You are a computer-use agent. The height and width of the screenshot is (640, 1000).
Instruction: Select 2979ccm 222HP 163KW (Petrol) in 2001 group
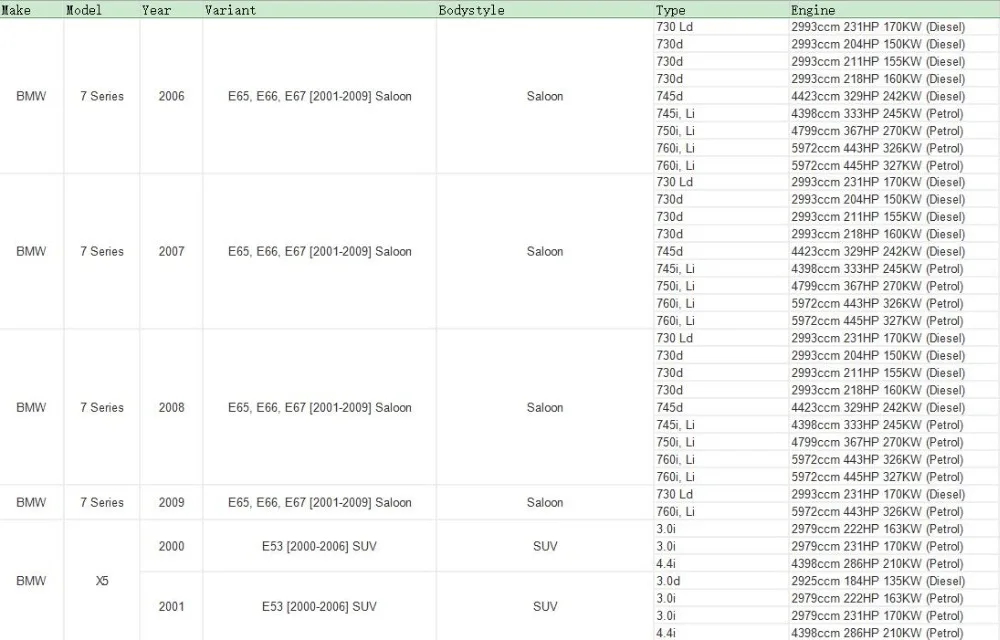(894, 598)
